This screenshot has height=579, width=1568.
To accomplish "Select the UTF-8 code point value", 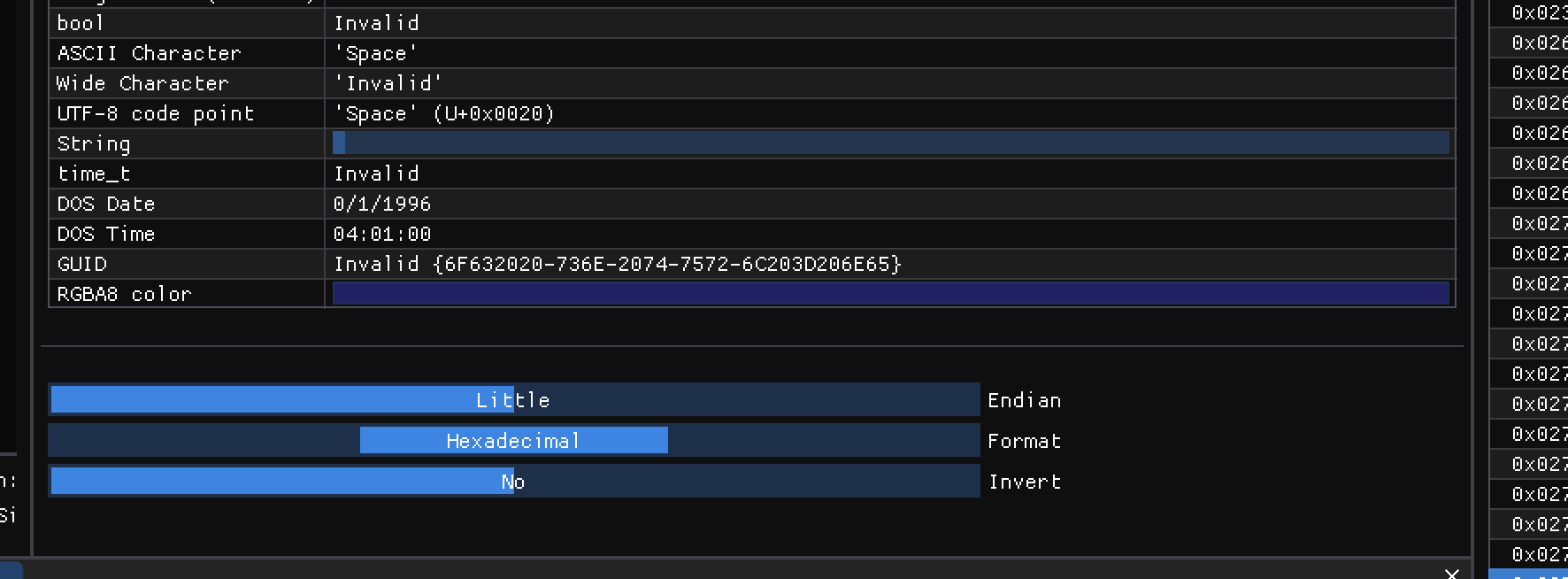I will 442,113.
